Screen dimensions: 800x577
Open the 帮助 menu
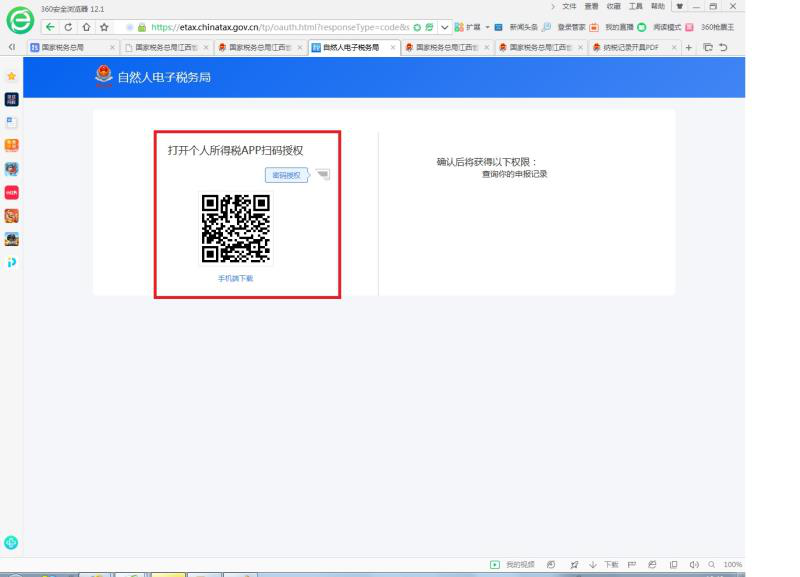click(658, 6)
